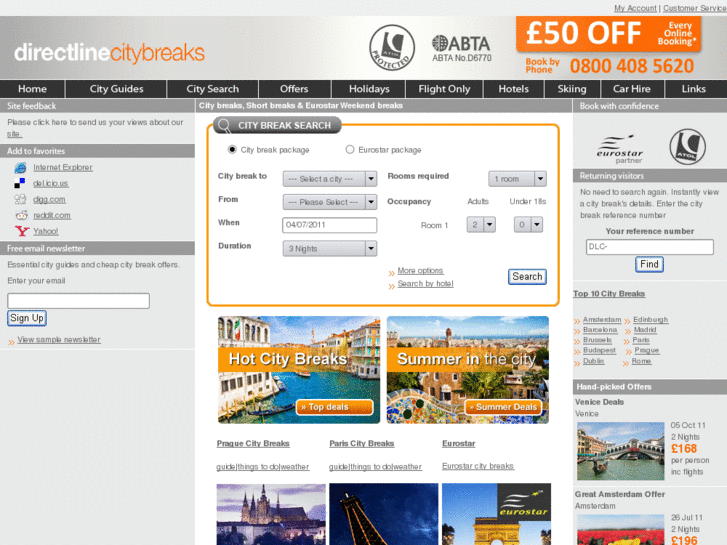Click the Top 10 City Breaks link
Screen dimensions: 727x545
tap(609, 294)
